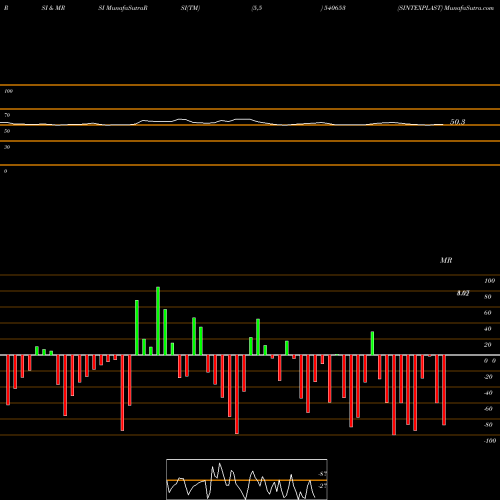Click the MR axis label '100'

(x=489, y=281)
